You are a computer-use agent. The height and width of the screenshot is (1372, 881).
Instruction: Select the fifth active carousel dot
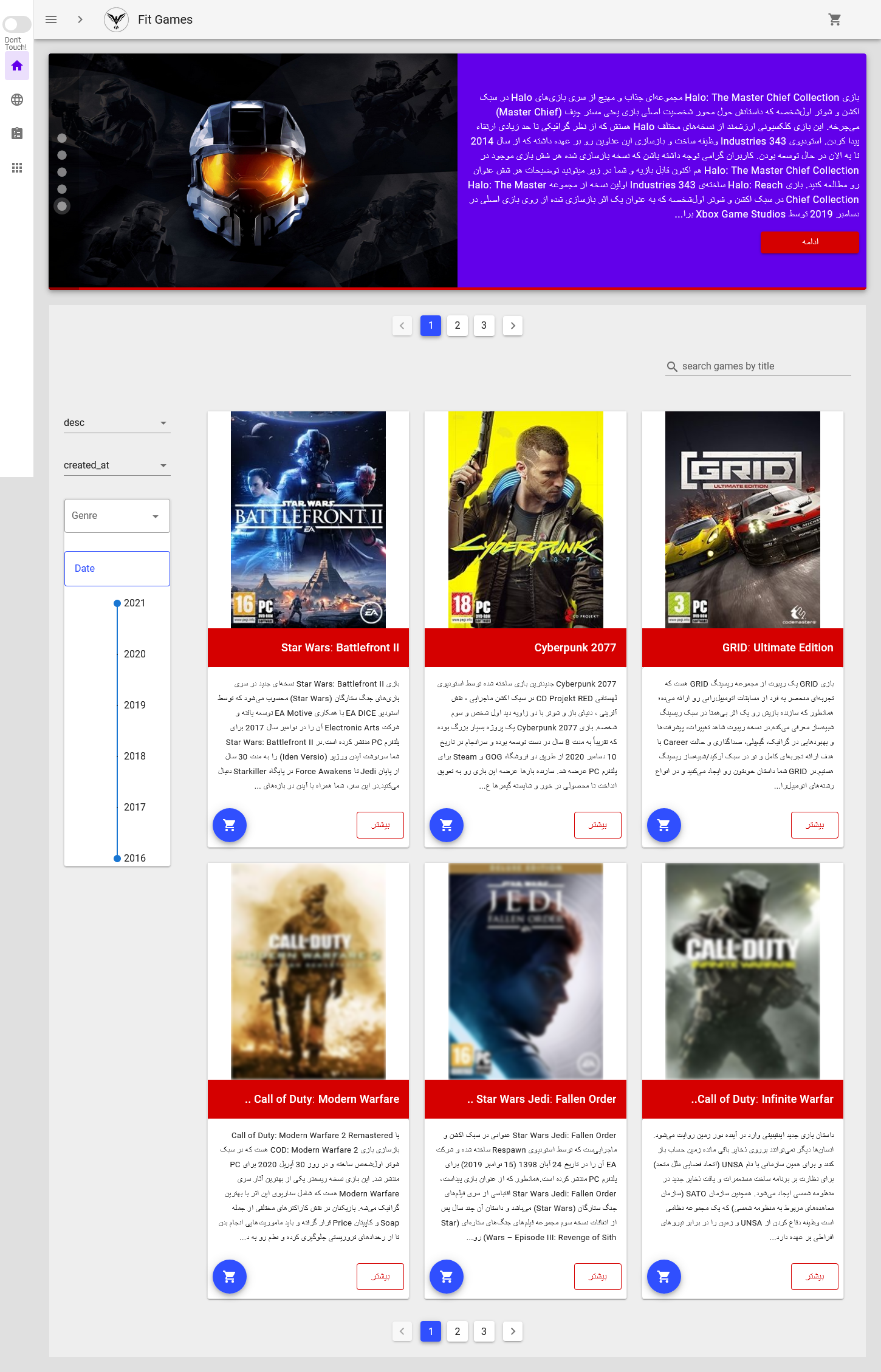(x=62, y=206)
